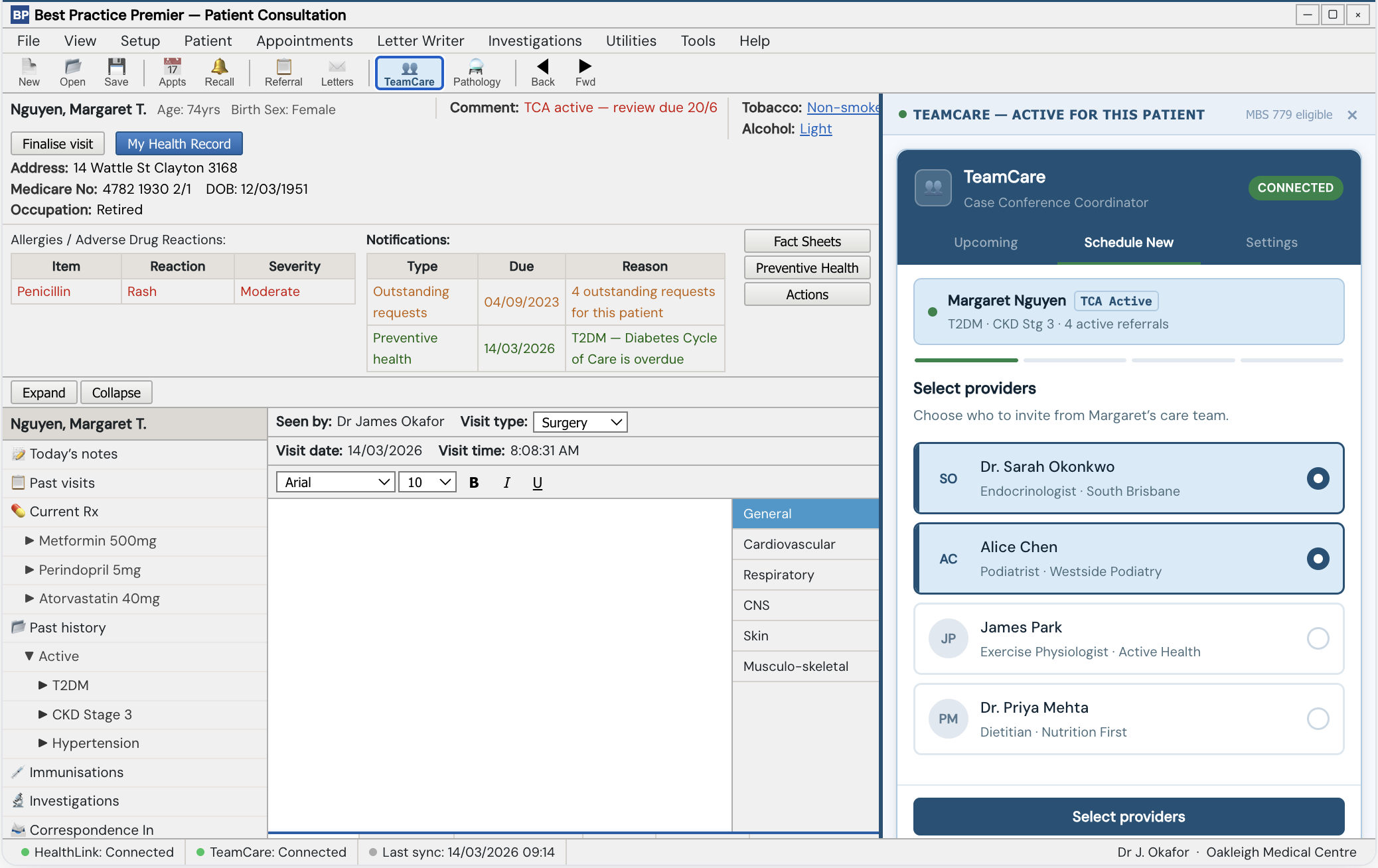Screen dimensions: 1378x868
Task: Open the Visit type dropdown
Action: (x=579, y=421)
